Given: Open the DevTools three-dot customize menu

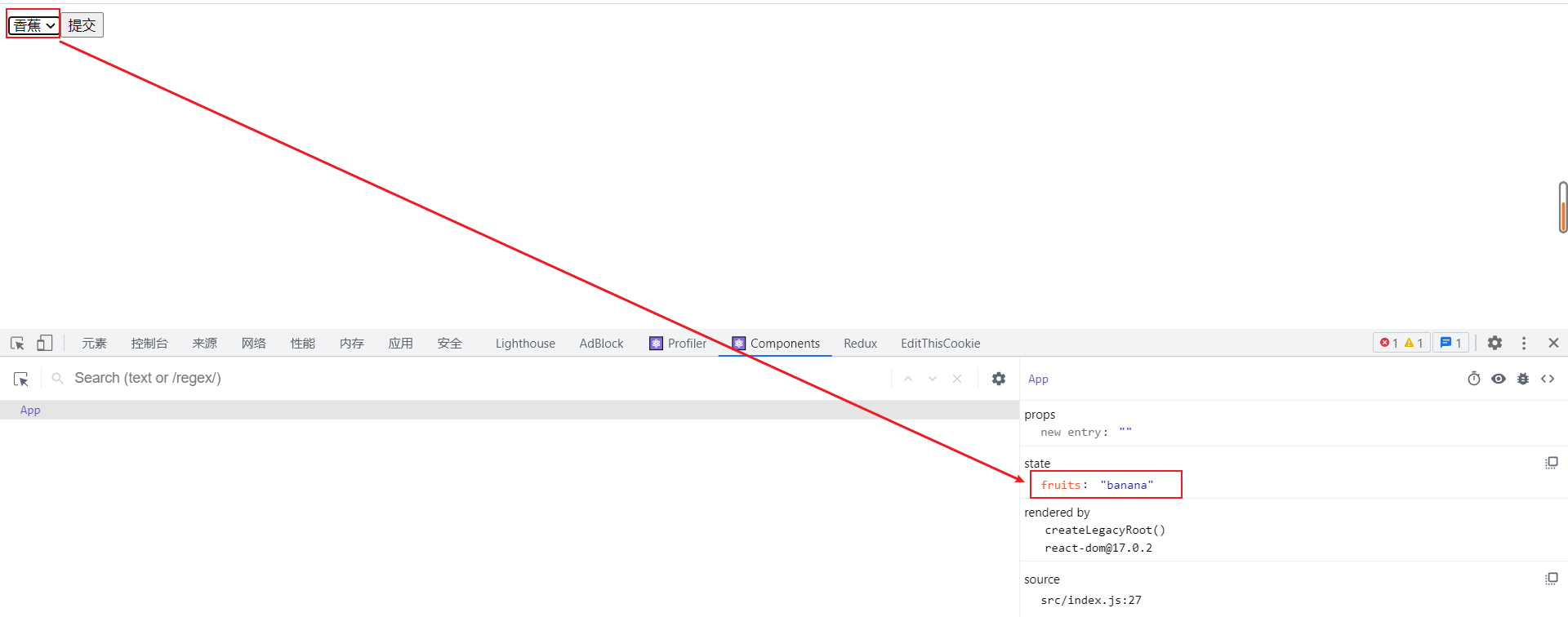Looking at the screenshot, I should tap(1524, 343).
